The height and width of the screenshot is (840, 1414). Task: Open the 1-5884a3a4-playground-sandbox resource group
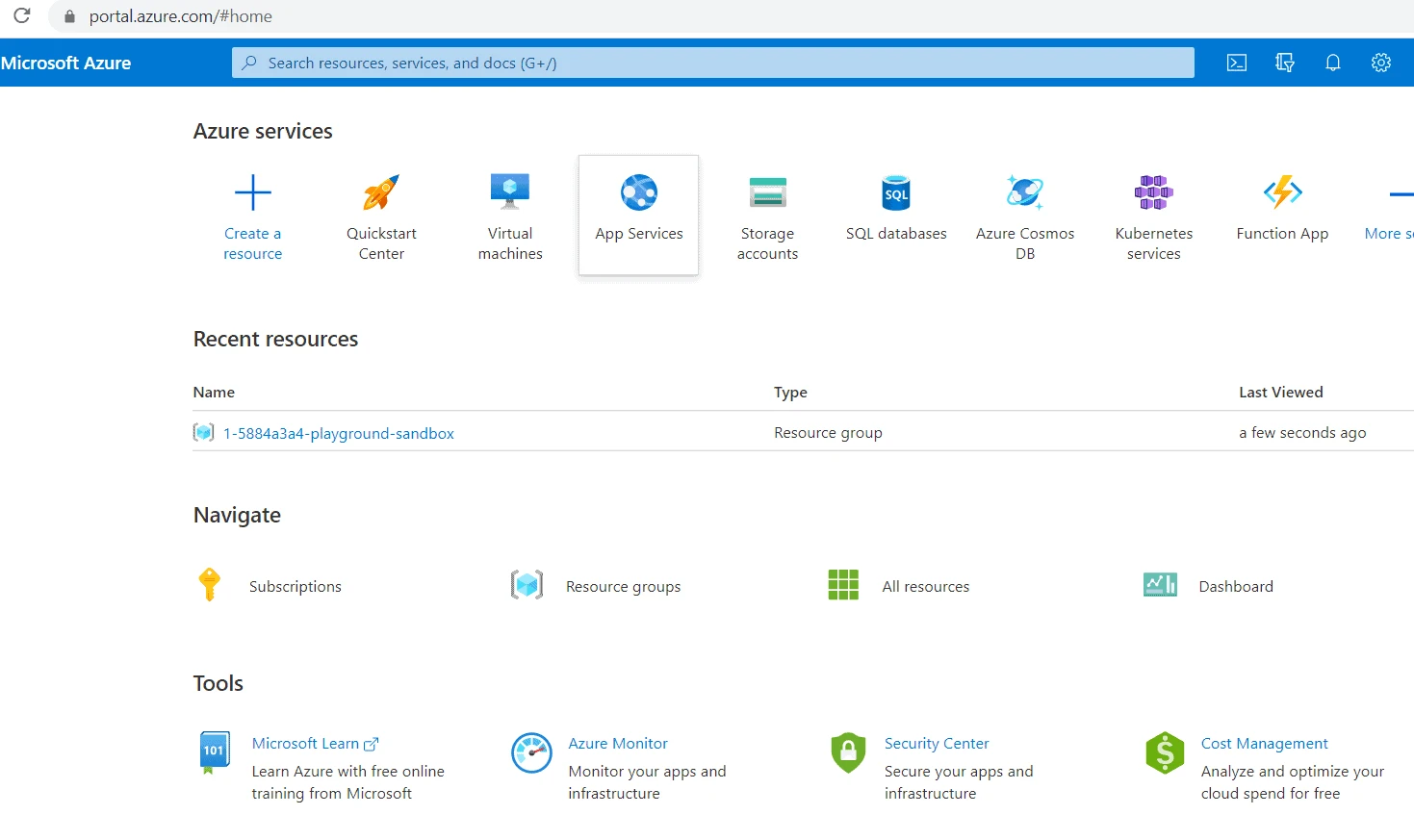tap(339, 433)
